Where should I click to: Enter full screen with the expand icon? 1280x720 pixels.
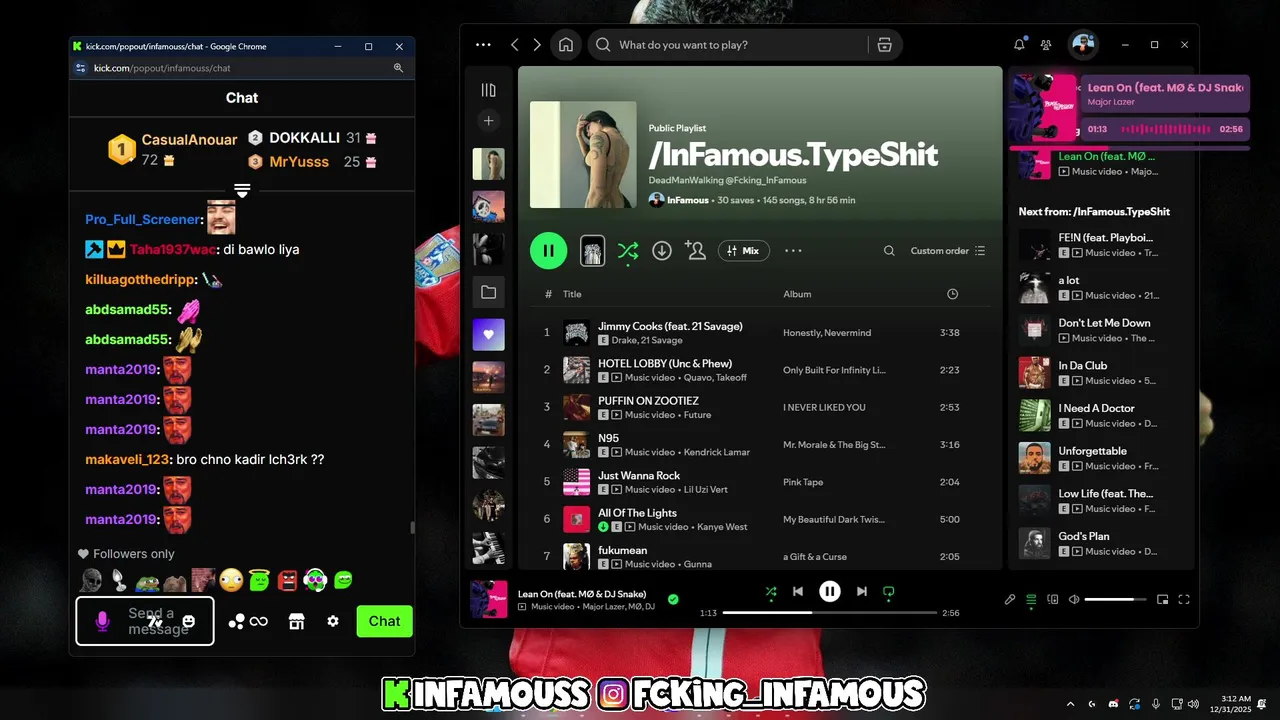(1184, 599)
